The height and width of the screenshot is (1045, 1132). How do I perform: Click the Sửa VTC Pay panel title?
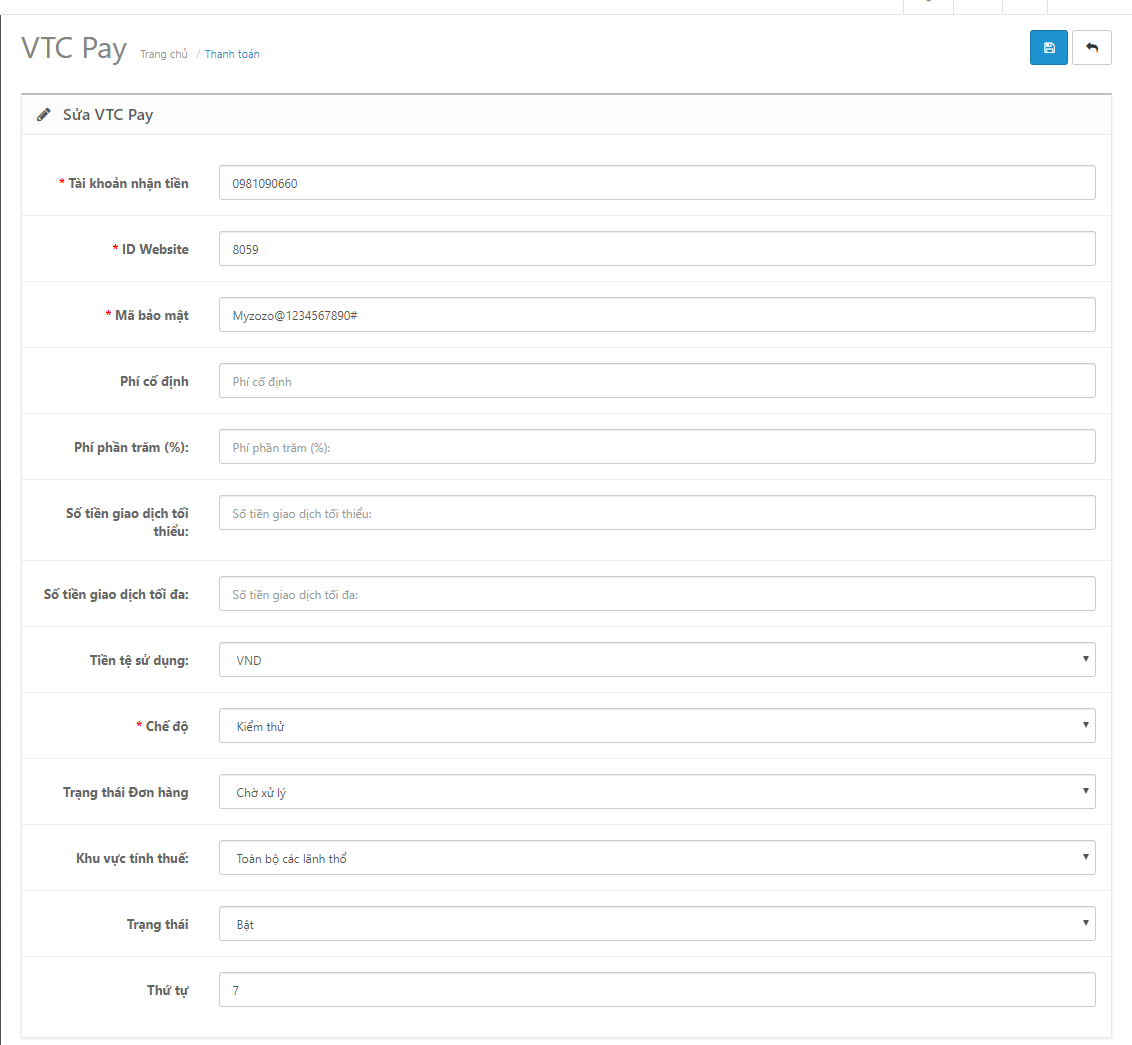108,115
